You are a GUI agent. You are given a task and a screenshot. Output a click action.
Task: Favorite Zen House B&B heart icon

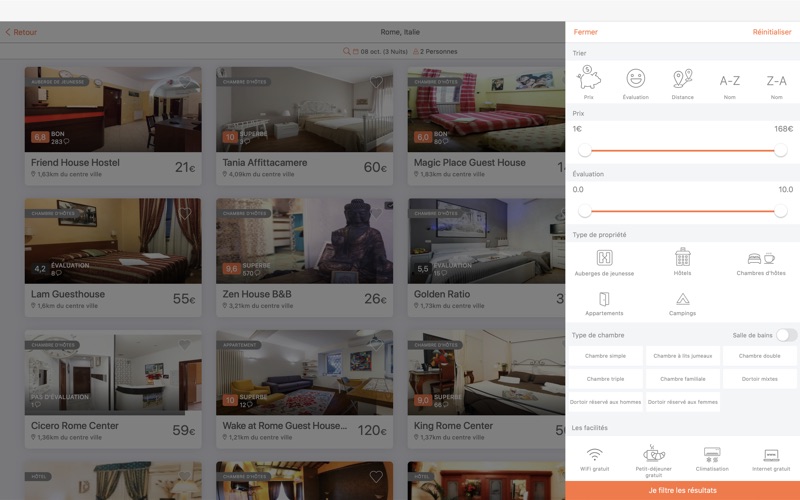pos(376,213)
